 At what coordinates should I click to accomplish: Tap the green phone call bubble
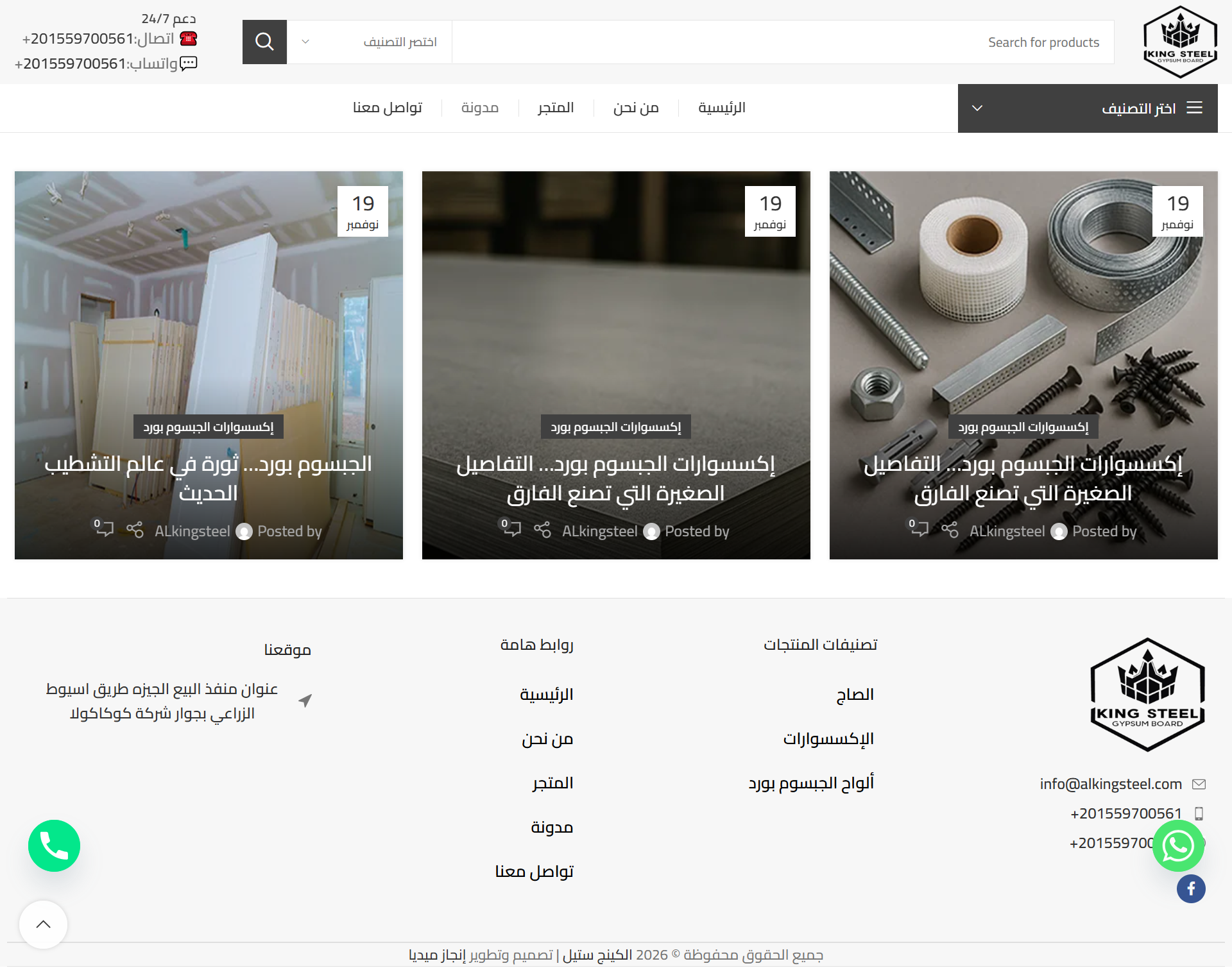(x=54, y=846)
